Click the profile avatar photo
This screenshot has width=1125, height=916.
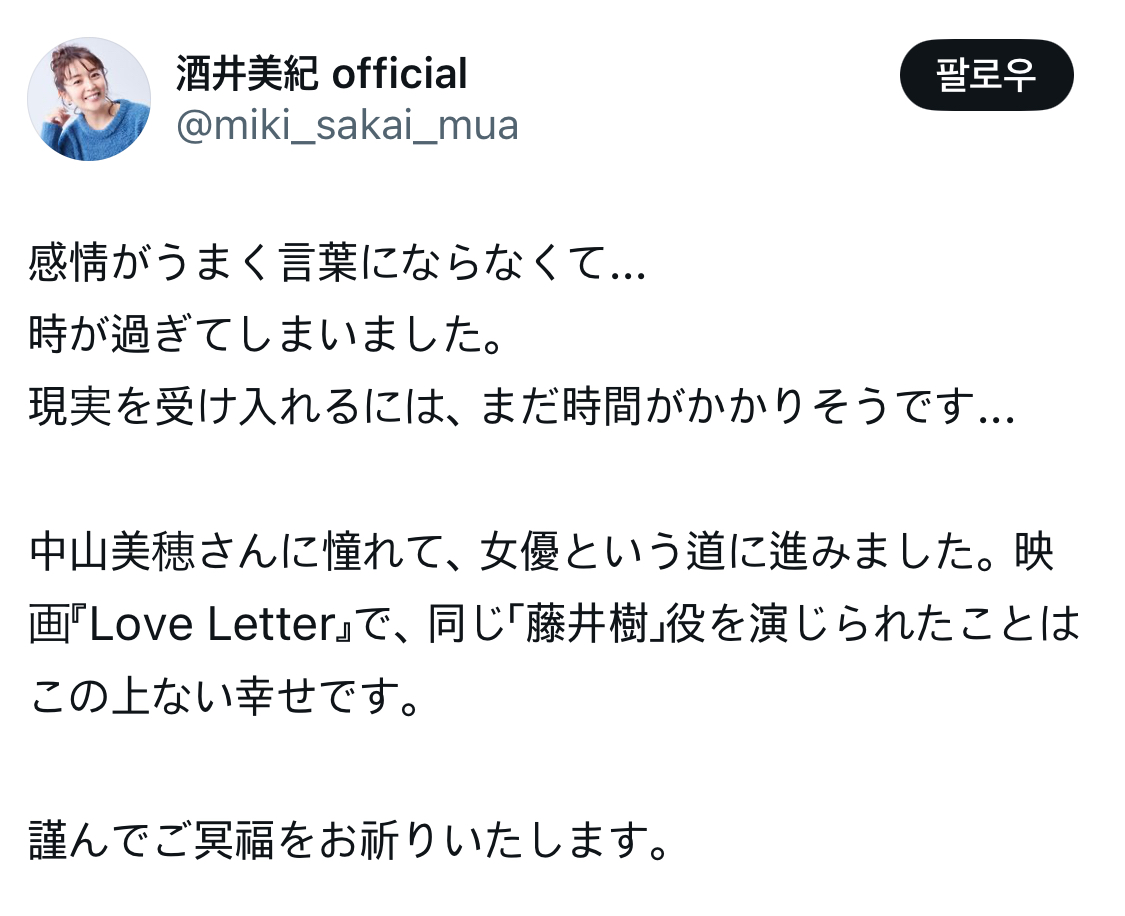[88, 99]
